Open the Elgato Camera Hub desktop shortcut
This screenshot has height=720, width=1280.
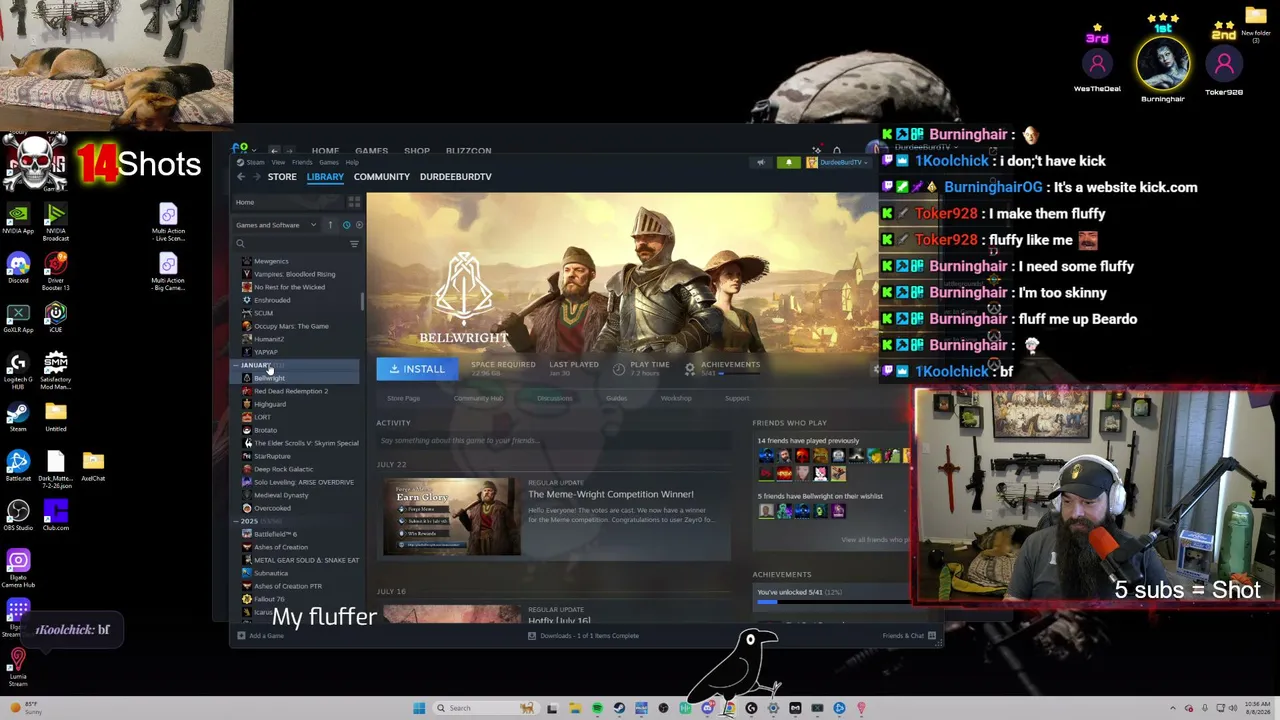[18, 567]
